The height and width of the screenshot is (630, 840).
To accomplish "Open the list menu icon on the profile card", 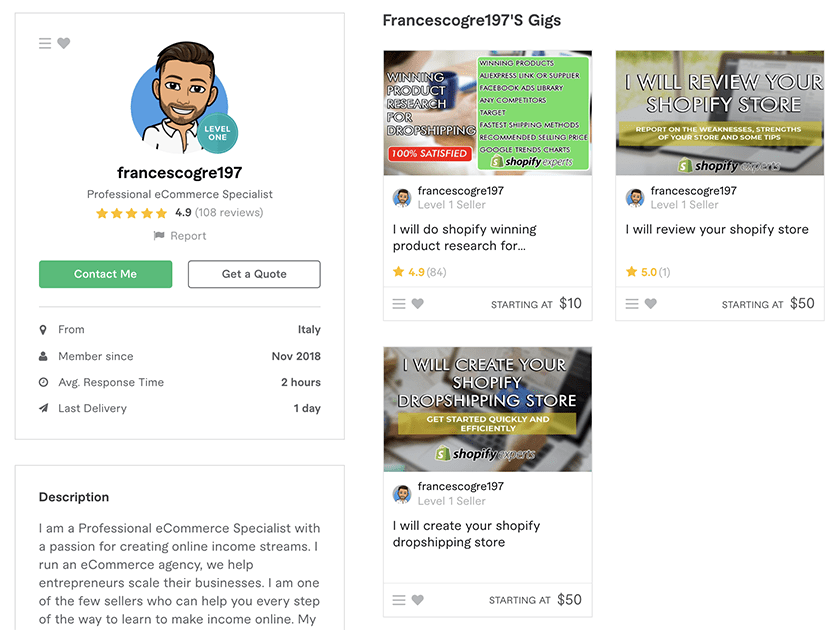I will click(x=45, y=43).
